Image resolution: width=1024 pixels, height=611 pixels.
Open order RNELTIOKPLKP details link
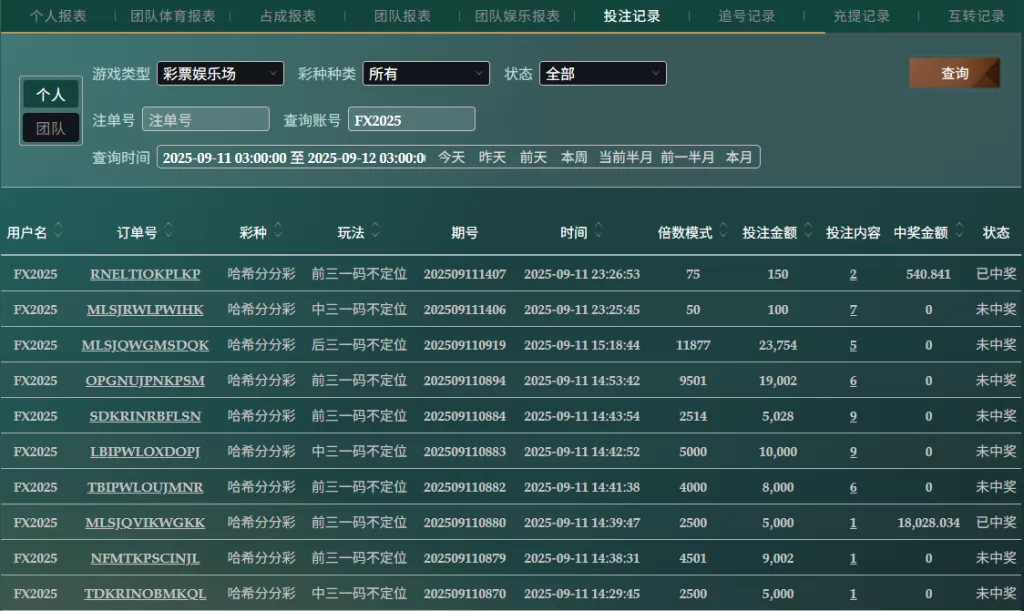[x=145, y=274]
